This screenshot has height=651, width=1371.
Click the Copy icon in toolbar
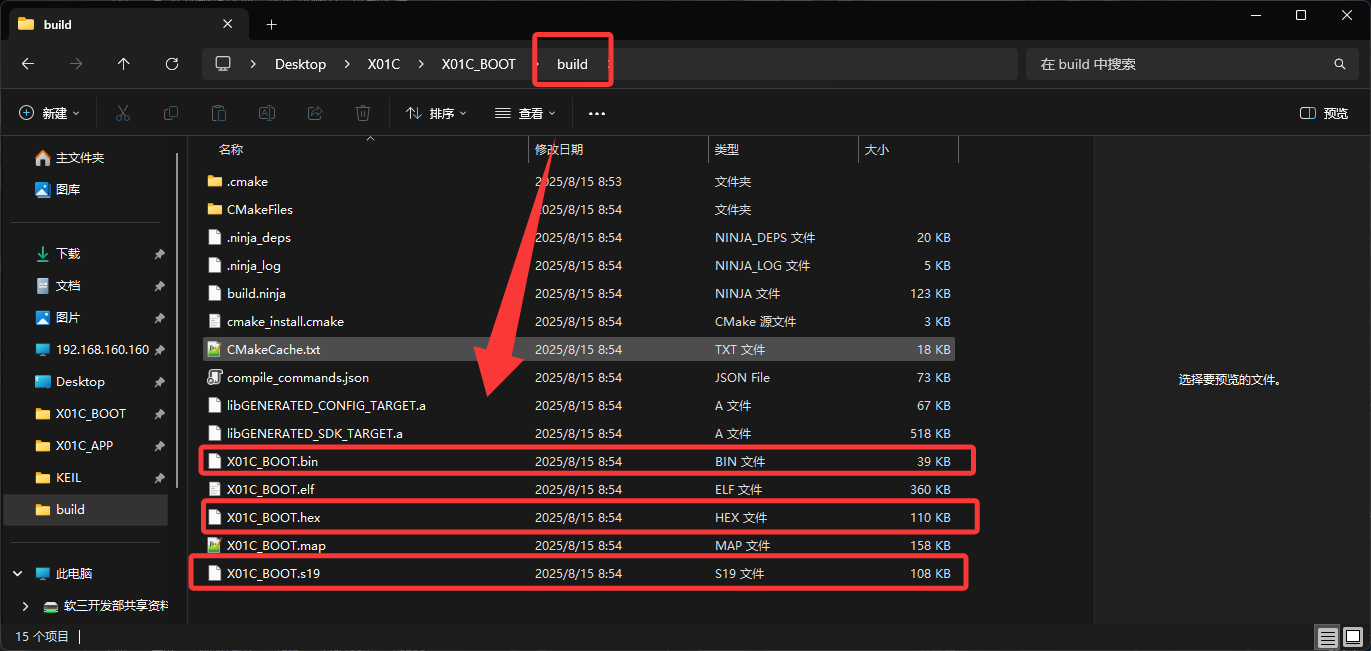[171, 113]
